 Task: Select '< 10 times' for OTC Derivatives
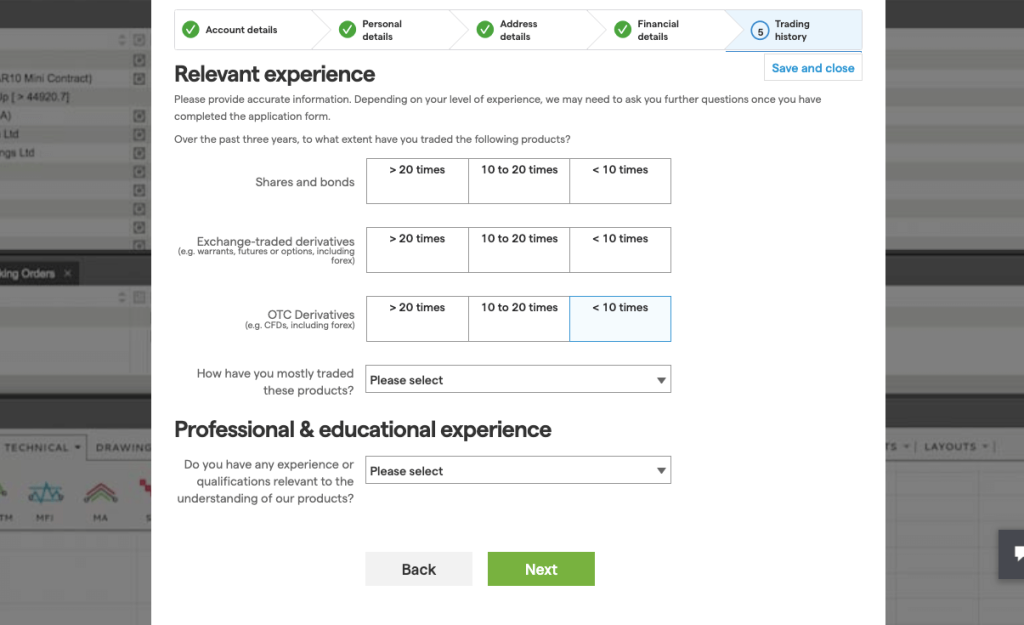620,319
